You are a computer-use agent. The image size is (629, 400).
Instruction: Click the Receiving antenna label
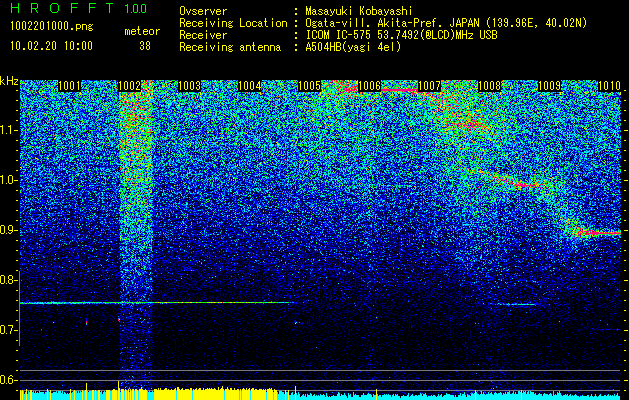(230, 47)
